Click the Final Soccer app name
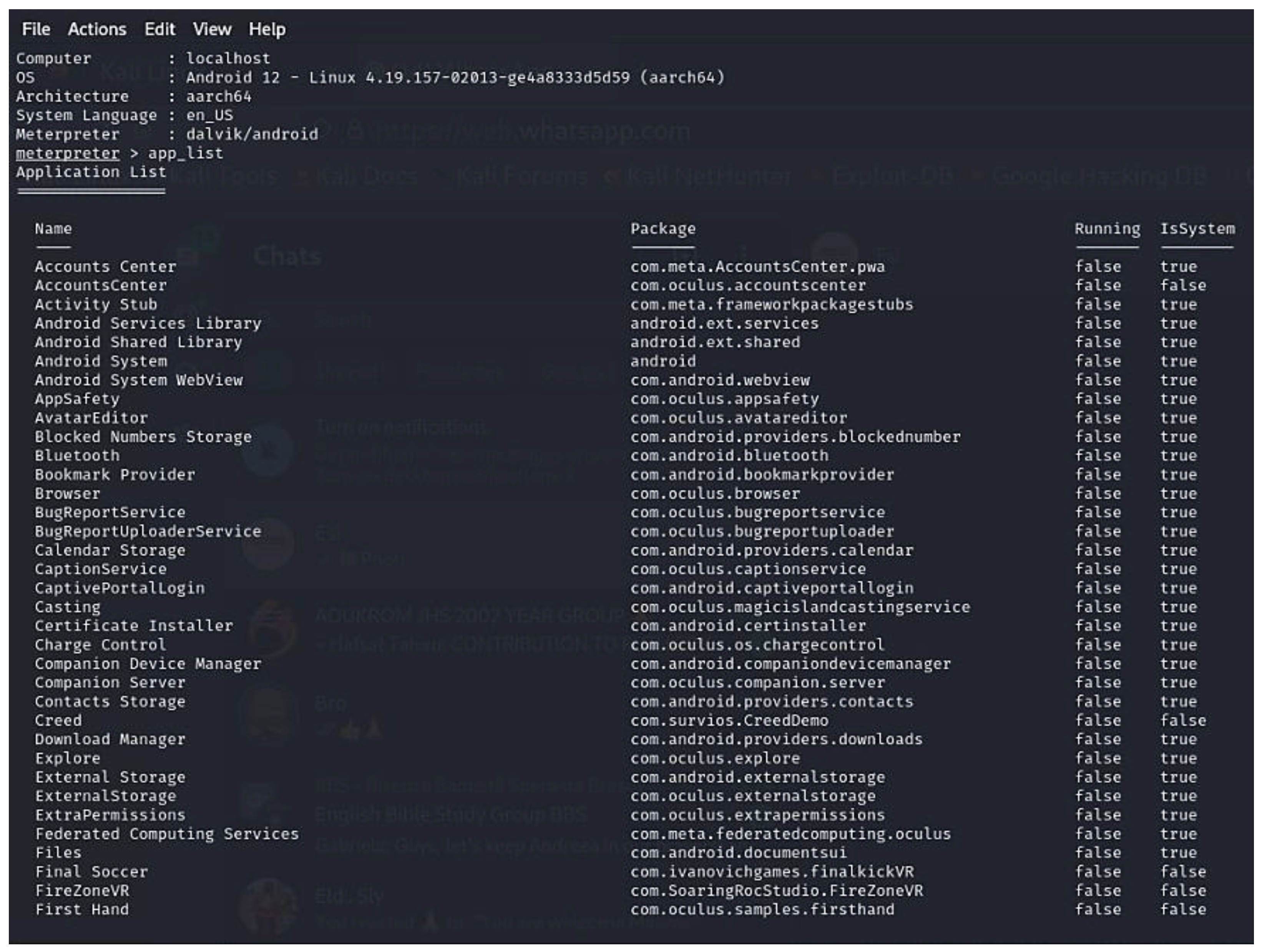The width and height of the screenshot is (1262, 952). click(x=91, y=872)
